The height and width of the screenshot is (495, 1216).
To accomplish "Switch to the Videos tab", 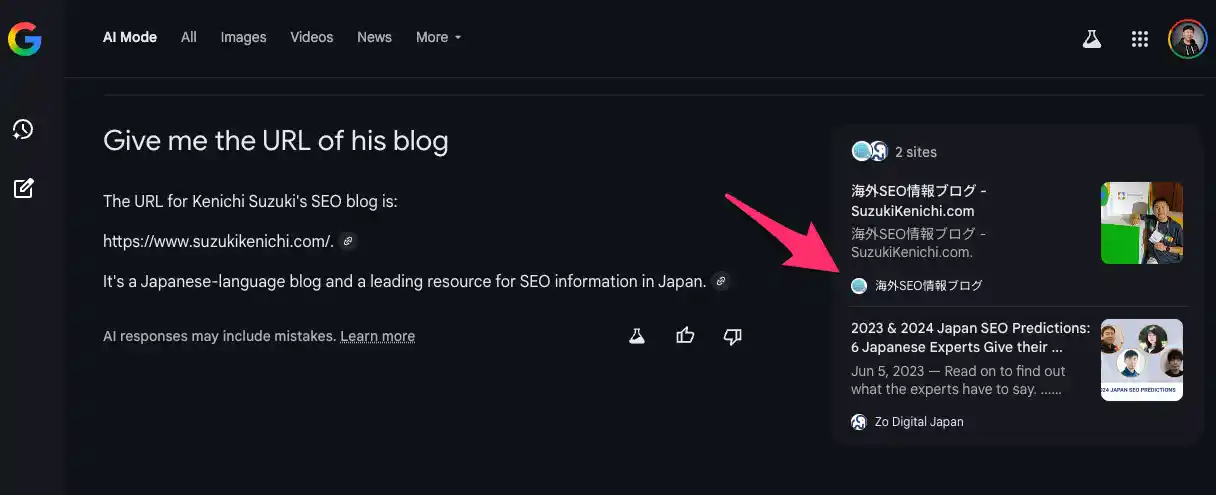I will [x=312, y=37].
